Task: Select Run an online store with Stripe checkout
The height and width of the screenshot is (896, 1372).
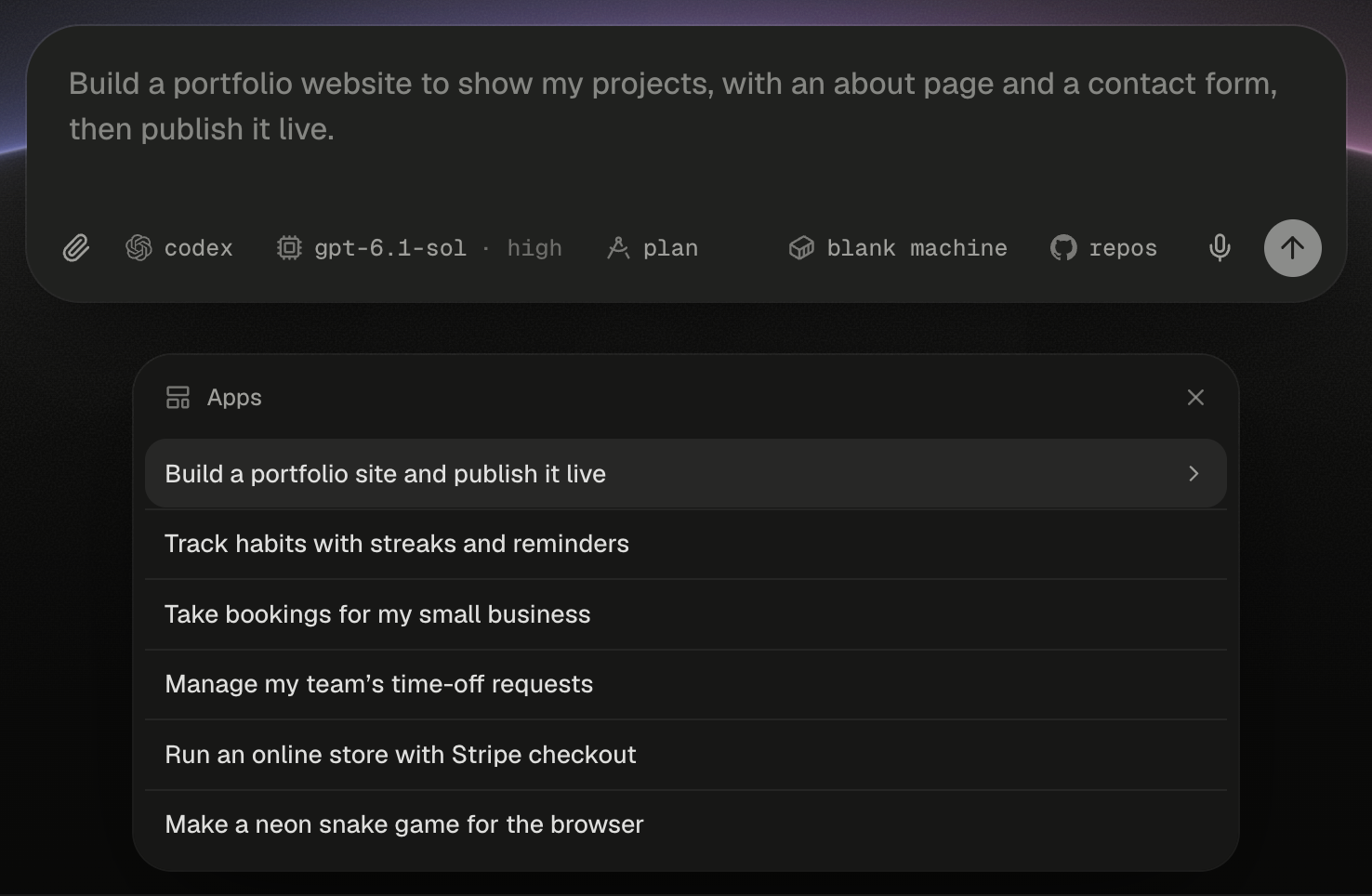Action: click(686, 755)
